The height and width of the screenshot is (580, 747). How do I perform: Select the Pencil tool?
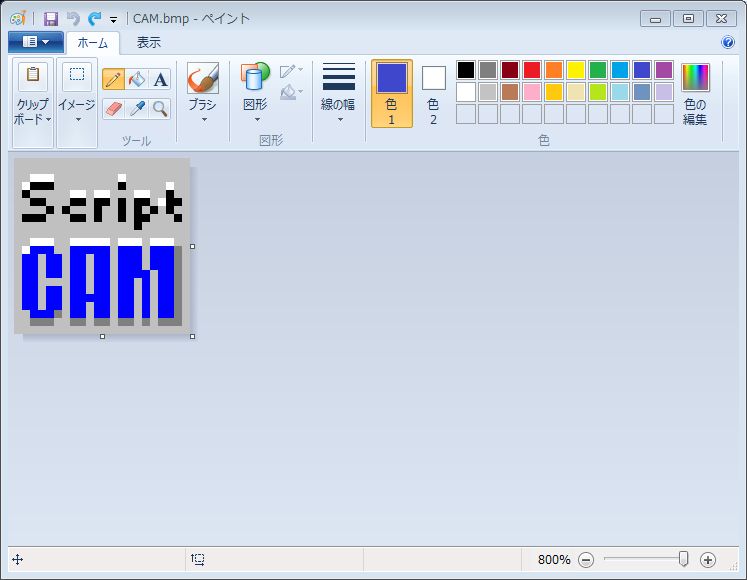pos(113,79)
